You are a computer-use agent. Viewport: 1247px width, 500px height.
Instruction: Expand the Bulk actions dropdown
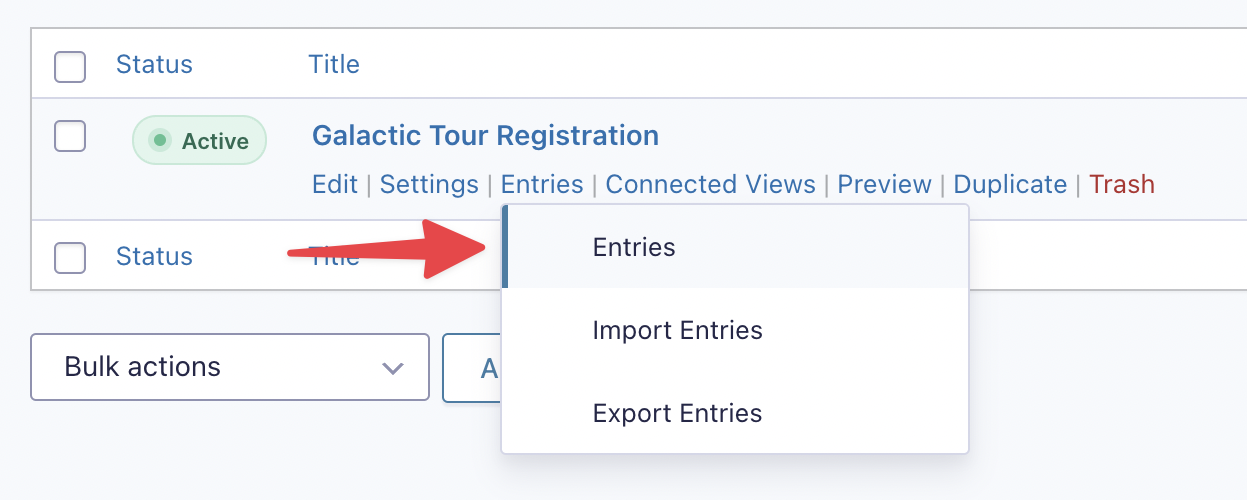pyautogui.click(x=230, y=367)
